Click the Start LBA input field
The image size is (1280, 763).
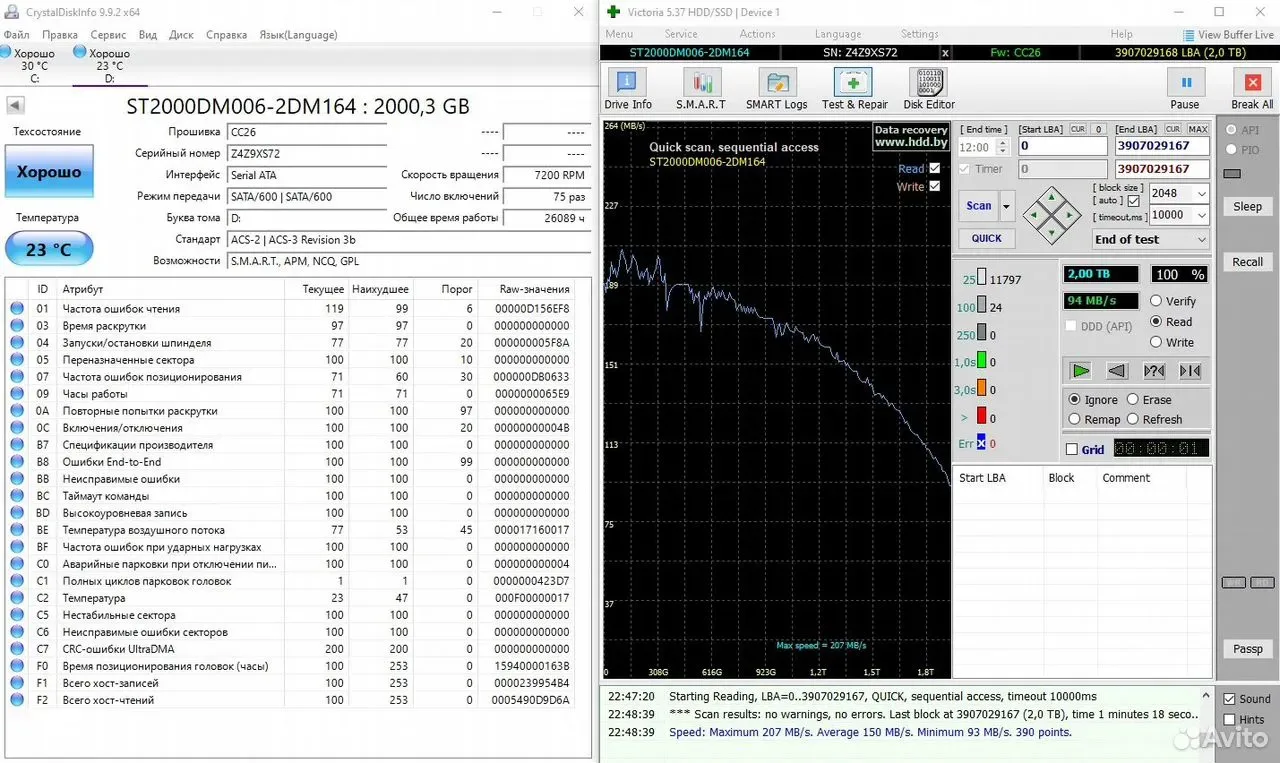(1063, 146)
